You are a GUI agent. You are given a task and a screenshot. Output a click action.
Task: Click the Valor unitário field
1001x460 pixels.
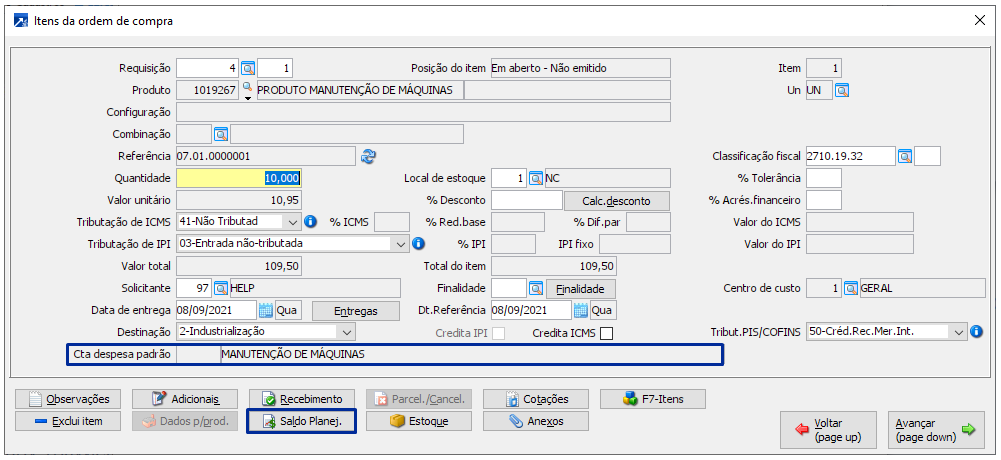(x=239, y=200)
